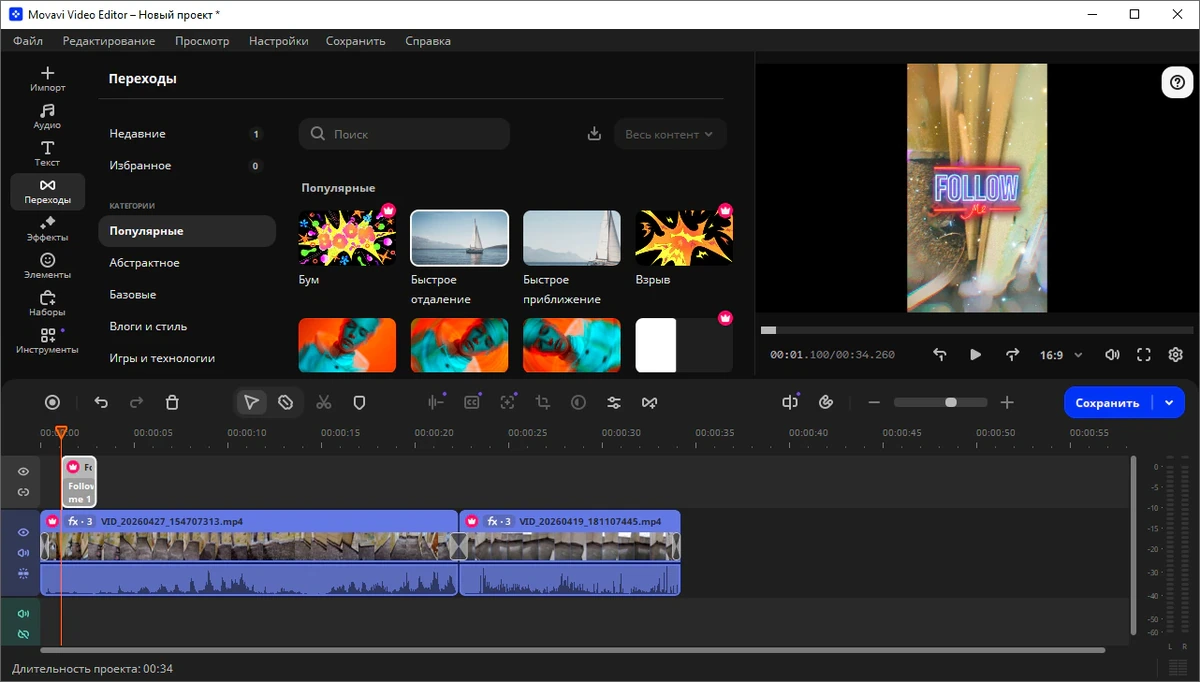
Task: Select the Избранное transitions list
Action: point(186,166)
